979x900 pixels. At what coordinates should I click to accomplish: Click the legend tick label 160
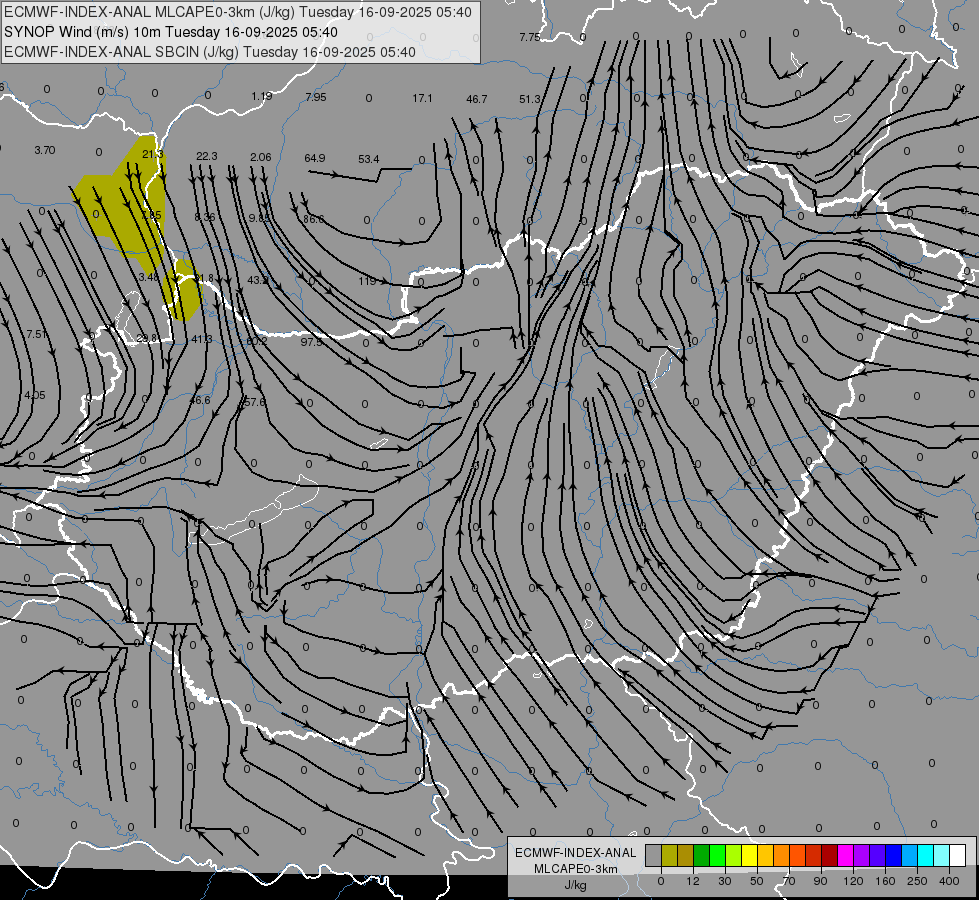(885, 881)
